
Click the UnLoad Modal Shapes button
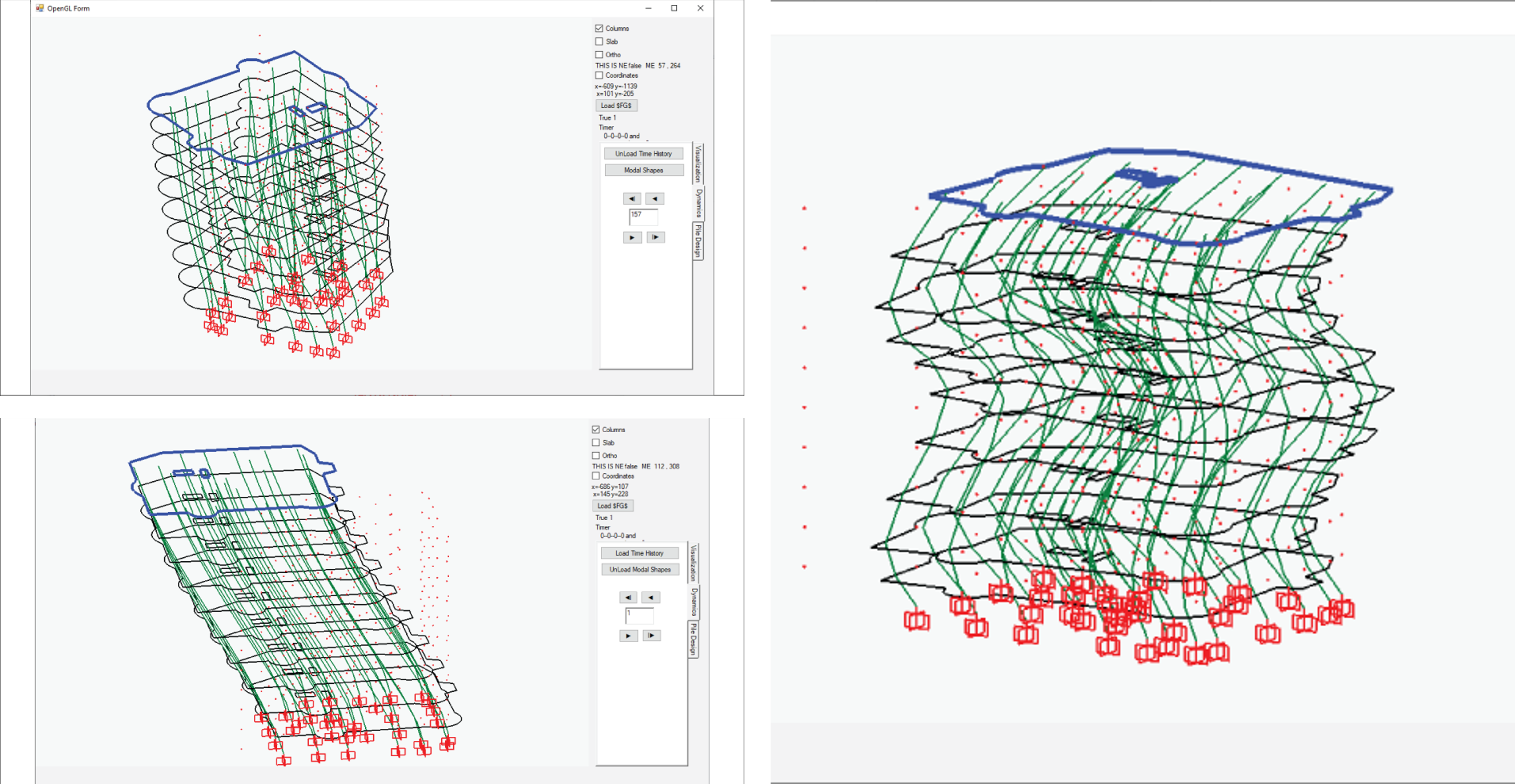(x=640, y=570)
